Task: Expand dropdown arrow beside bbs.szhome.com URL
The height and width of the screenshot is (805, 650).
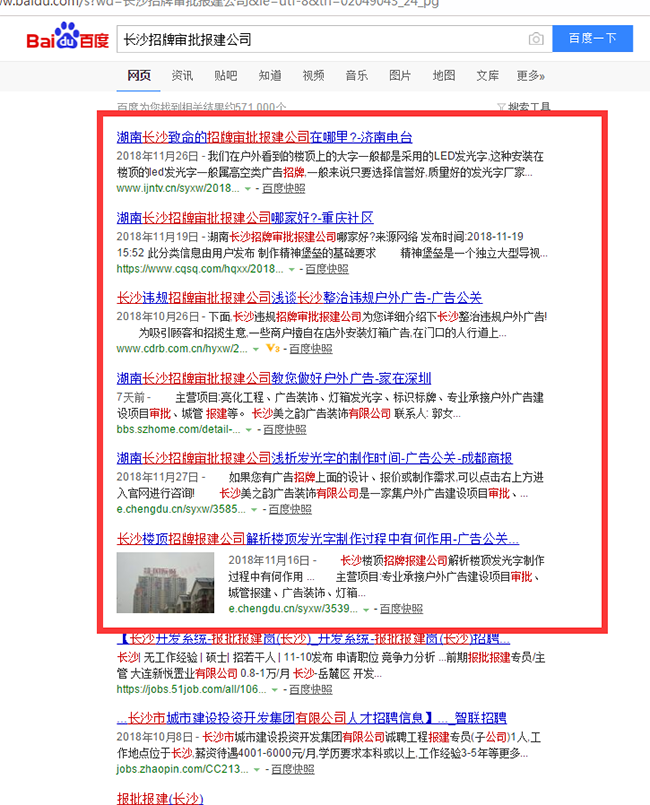Action: point(248,430)
